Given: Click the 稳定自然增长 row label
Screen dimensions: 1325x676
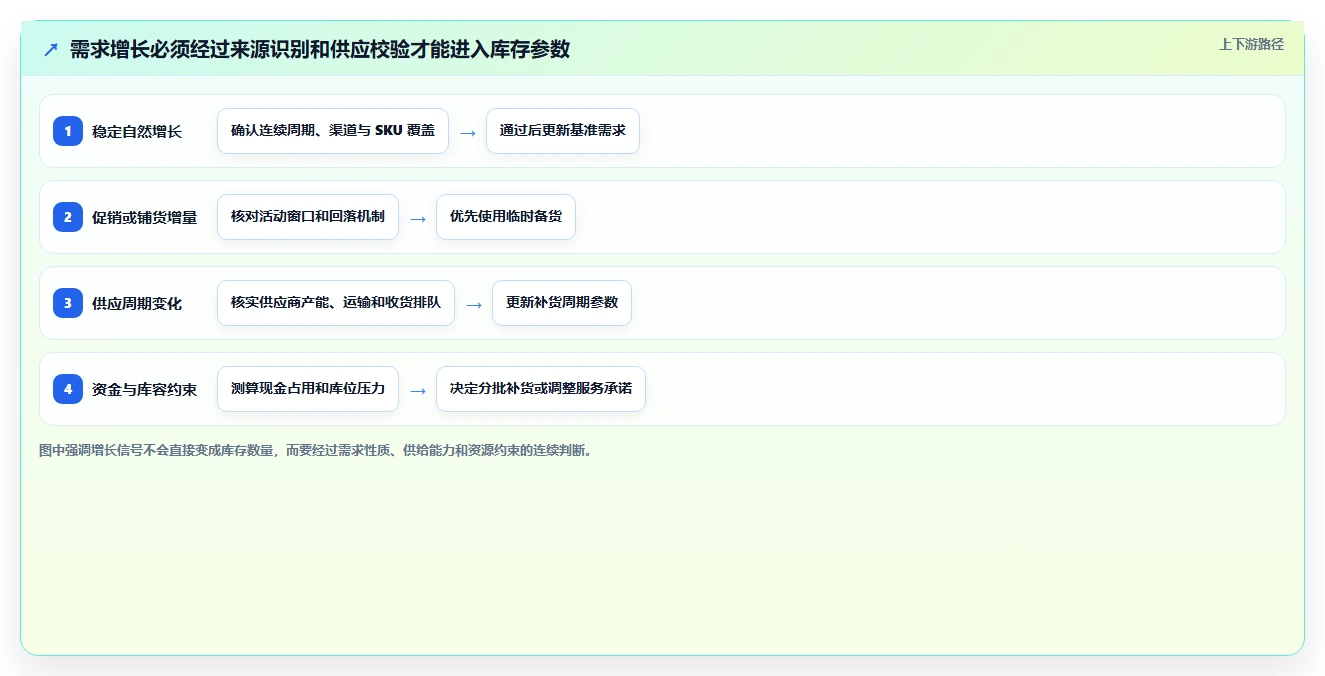Looking at the screenshot, I should coord(137,131).
